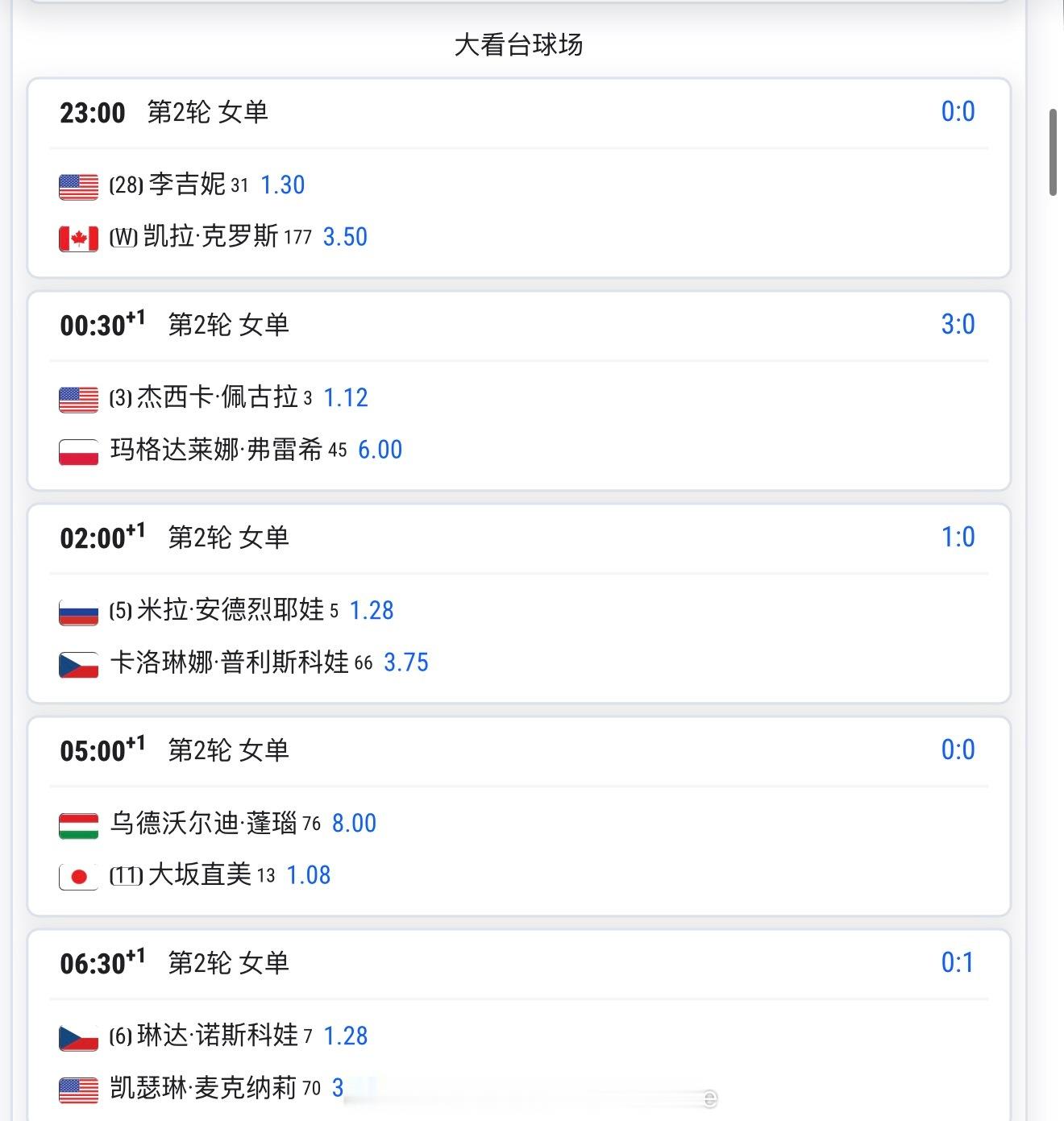1064x1121 pixels.
Task: Open 李吉妮 player name link
Action: 187,185
